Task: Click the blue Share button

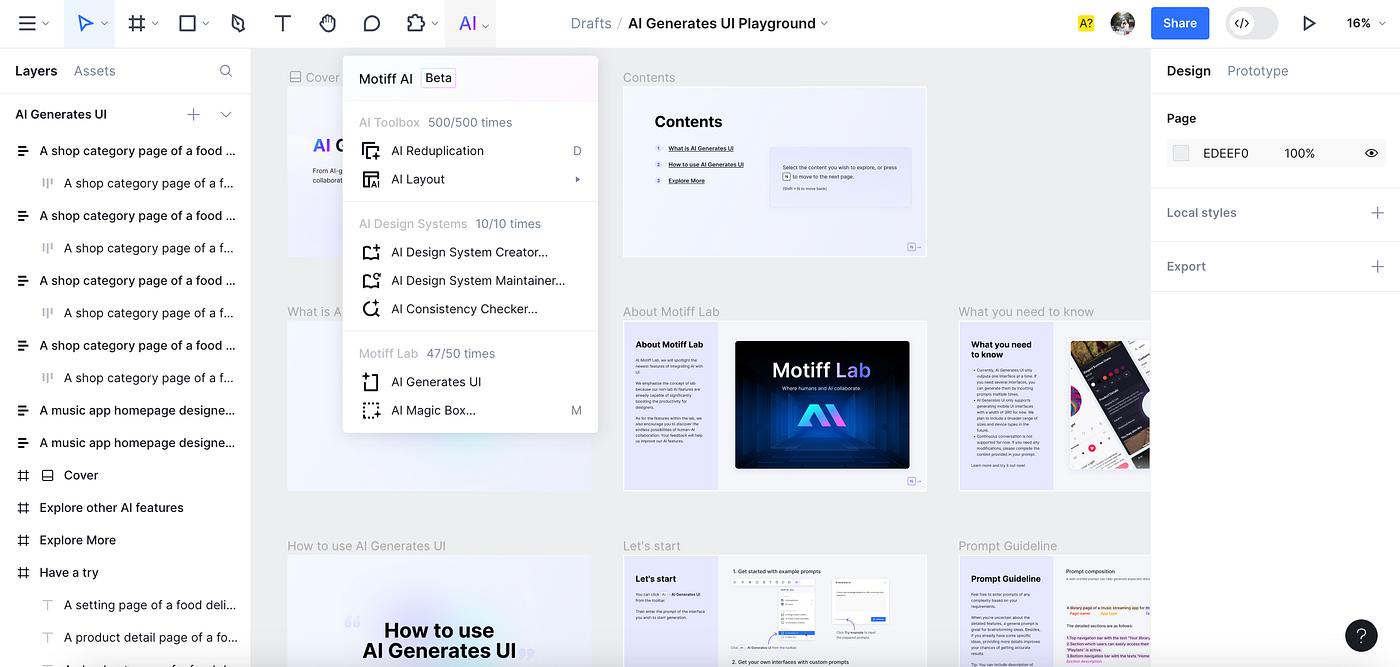Action: [1180, 23]
